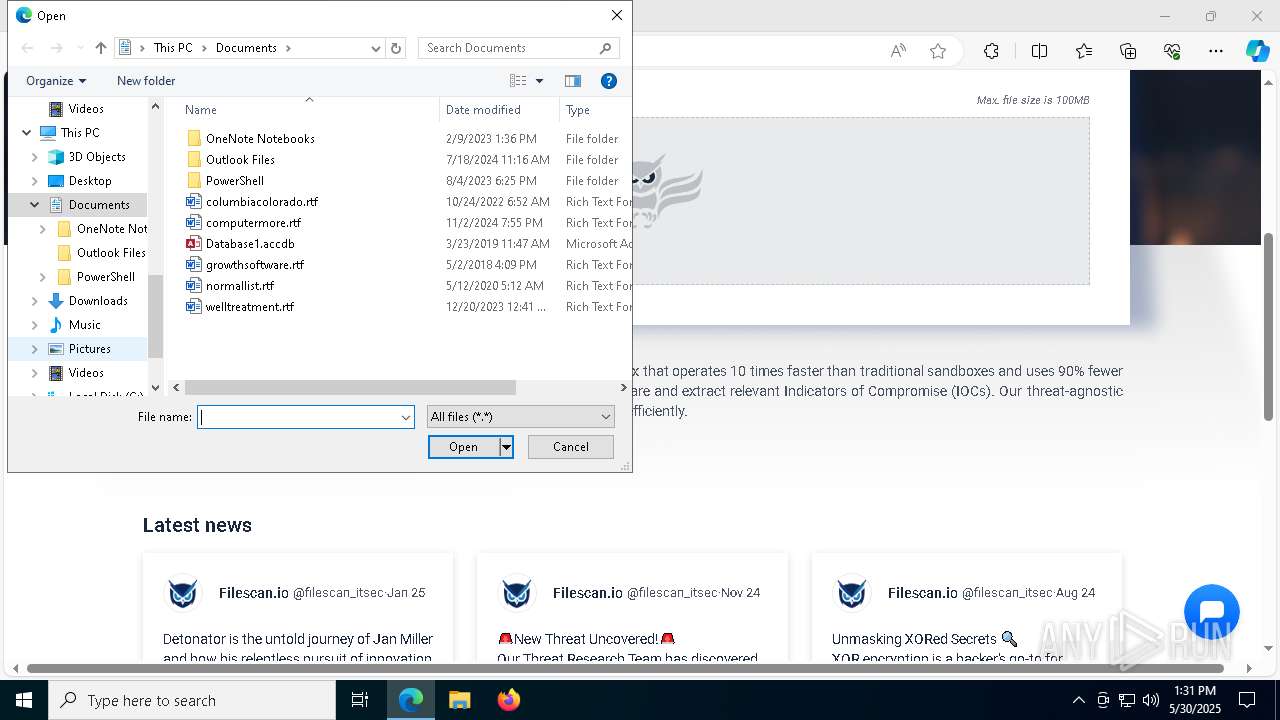Launch Copilot from Edge toolbar
The width and height of the screenshot is (1280, 720).
point(1257,51)
